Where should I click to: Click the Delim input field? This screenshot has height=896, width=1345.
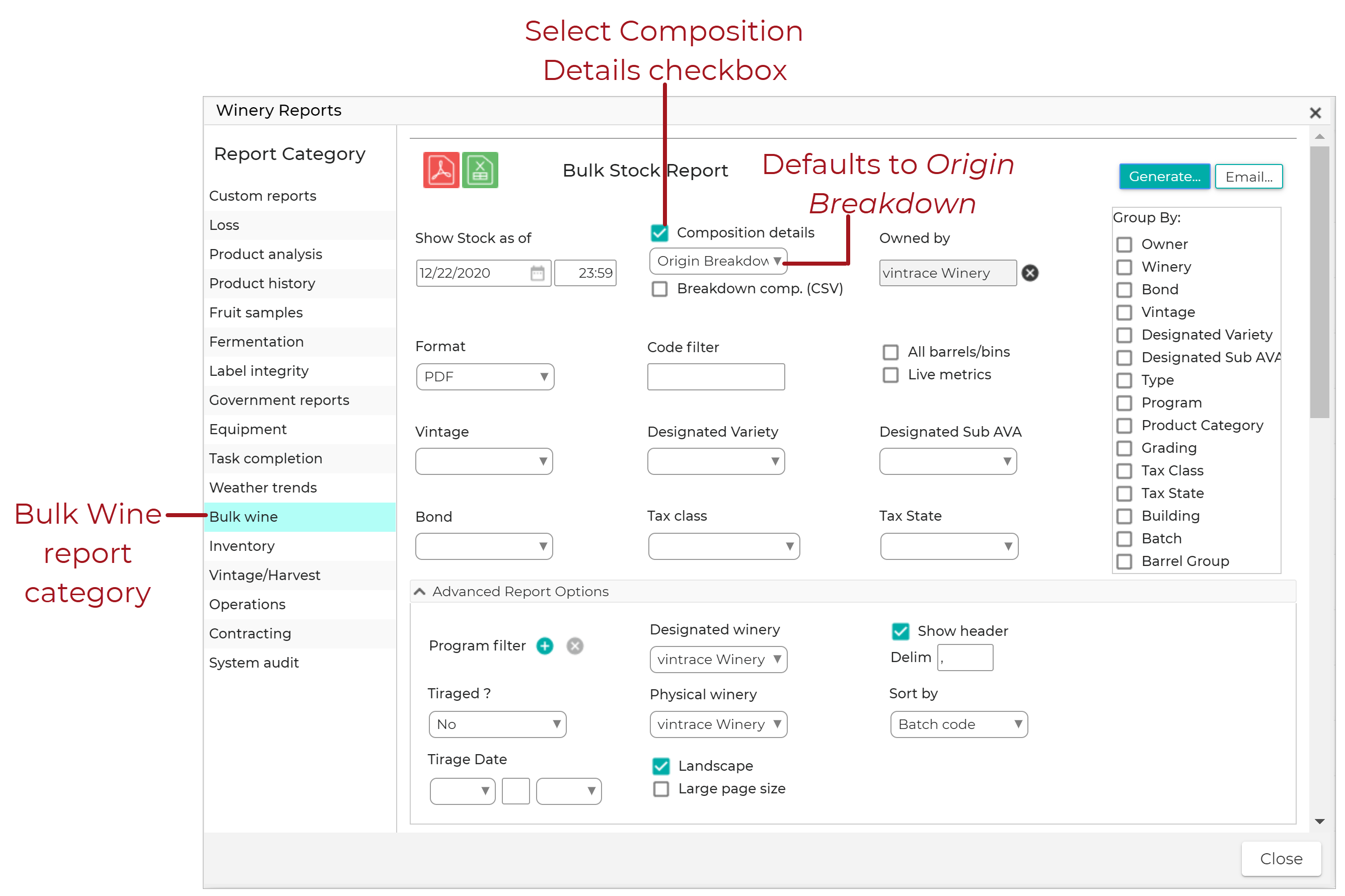(x=964, y=657)
